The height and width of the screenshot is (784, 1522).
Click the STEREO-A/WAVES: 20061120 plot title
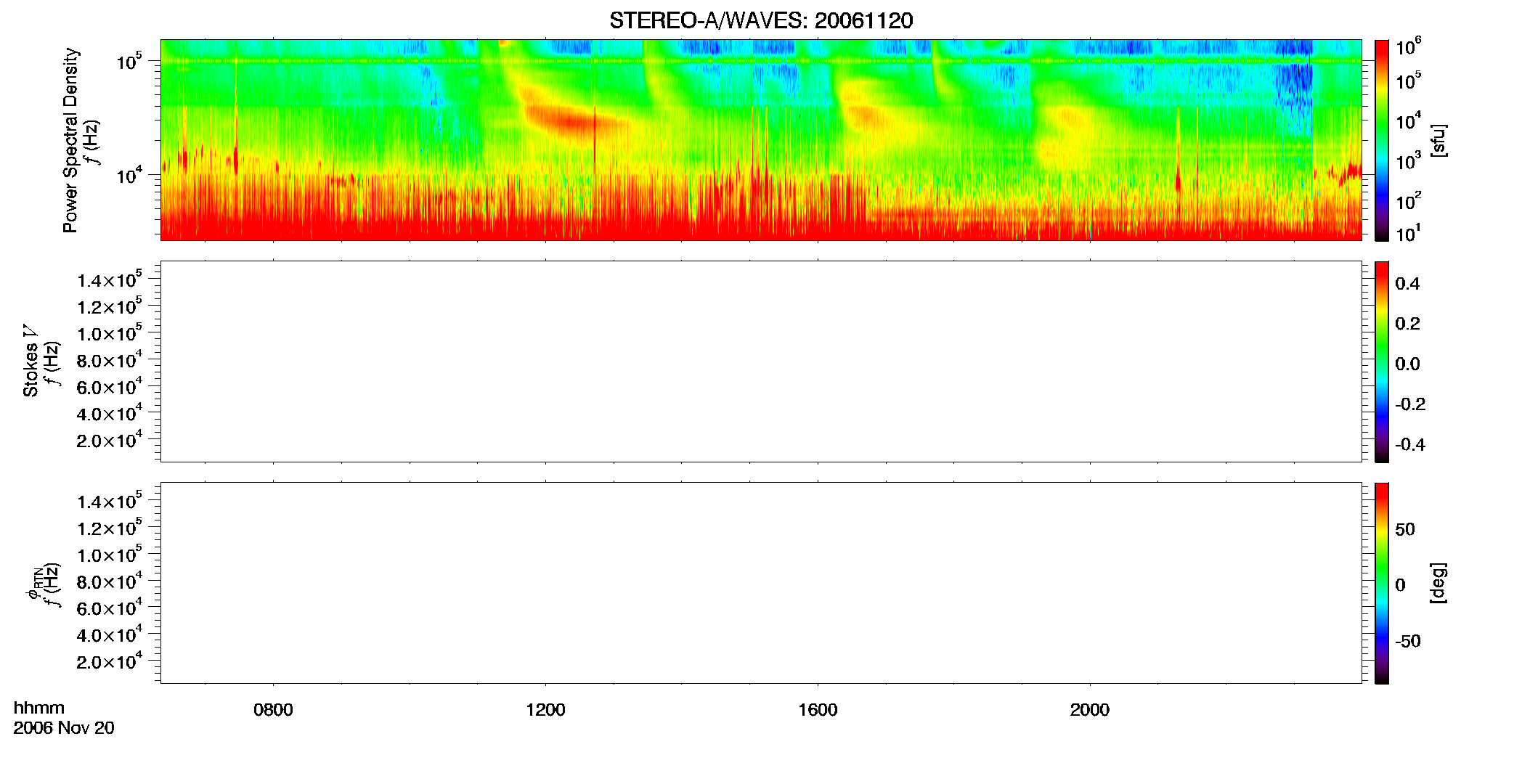point(761,20)
